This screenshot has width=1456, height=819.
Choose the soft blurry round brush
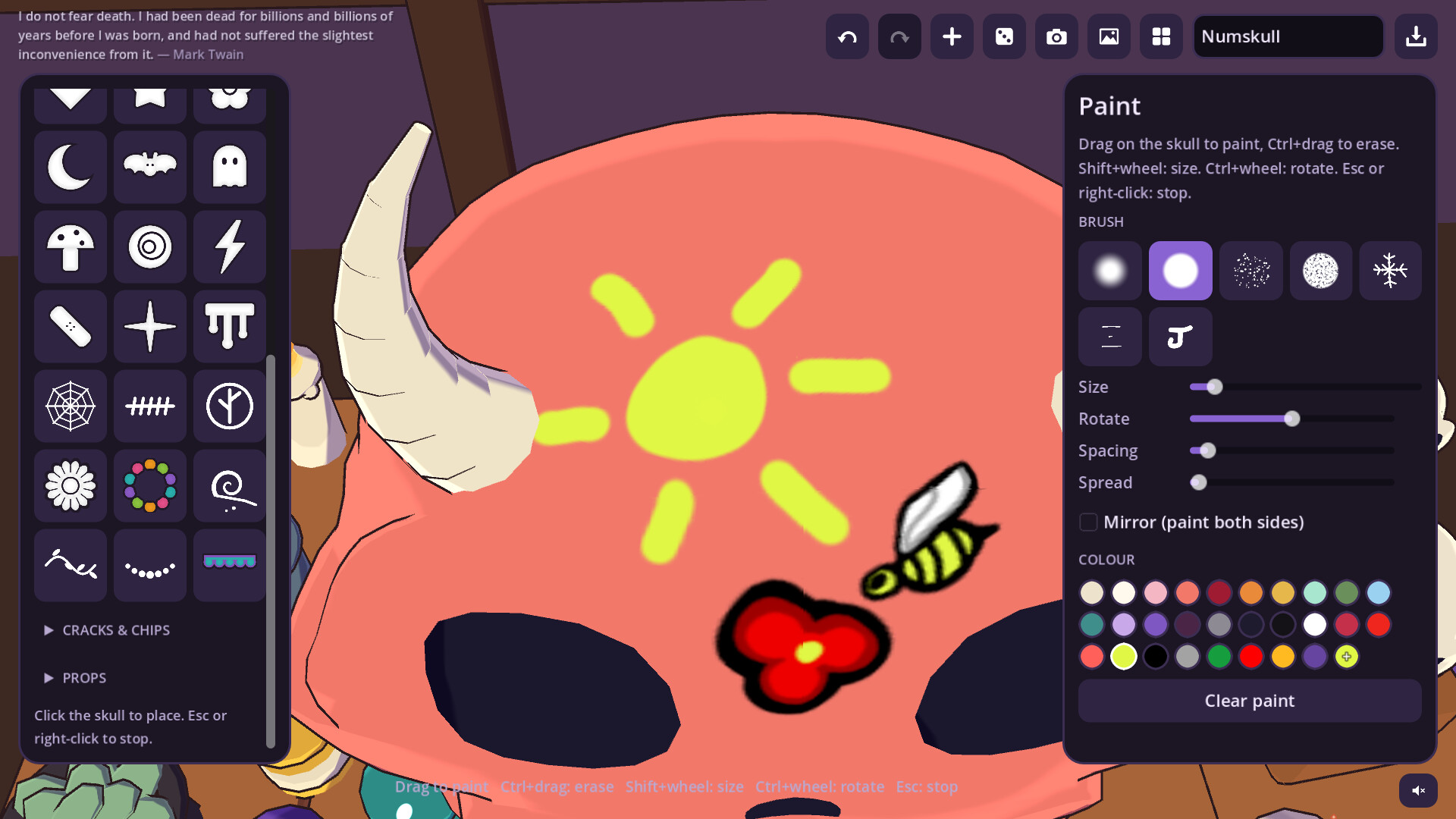tap(1110, 271)
